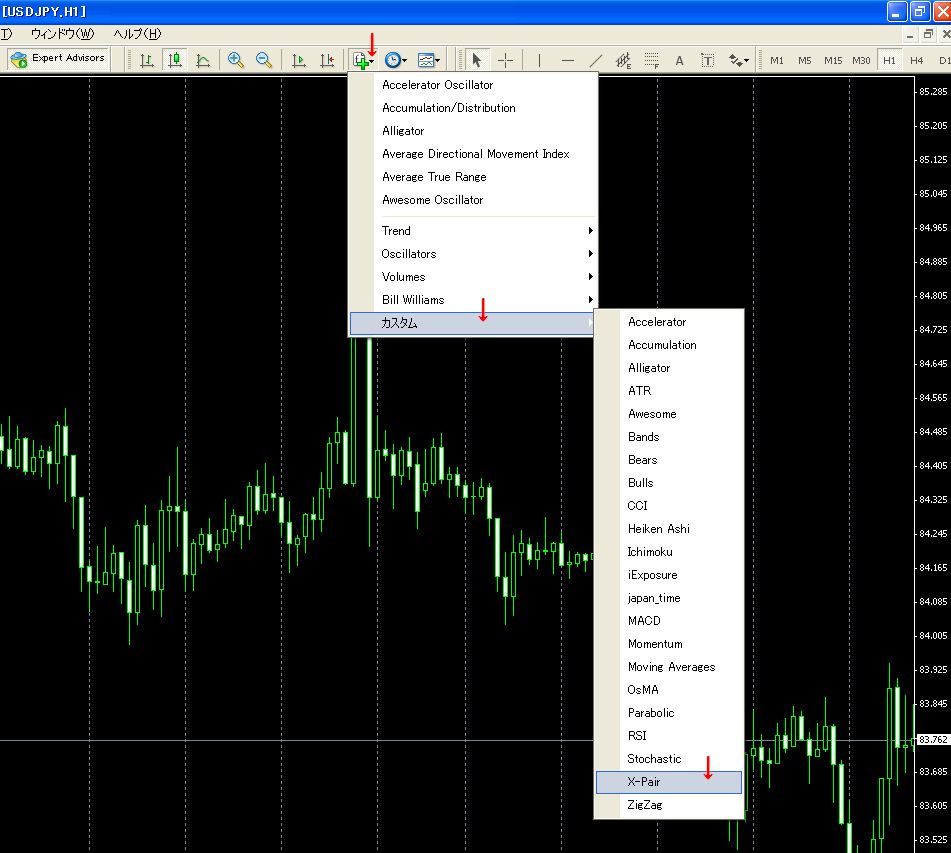Select Accumulation custom indicator

tap(669, 345)
